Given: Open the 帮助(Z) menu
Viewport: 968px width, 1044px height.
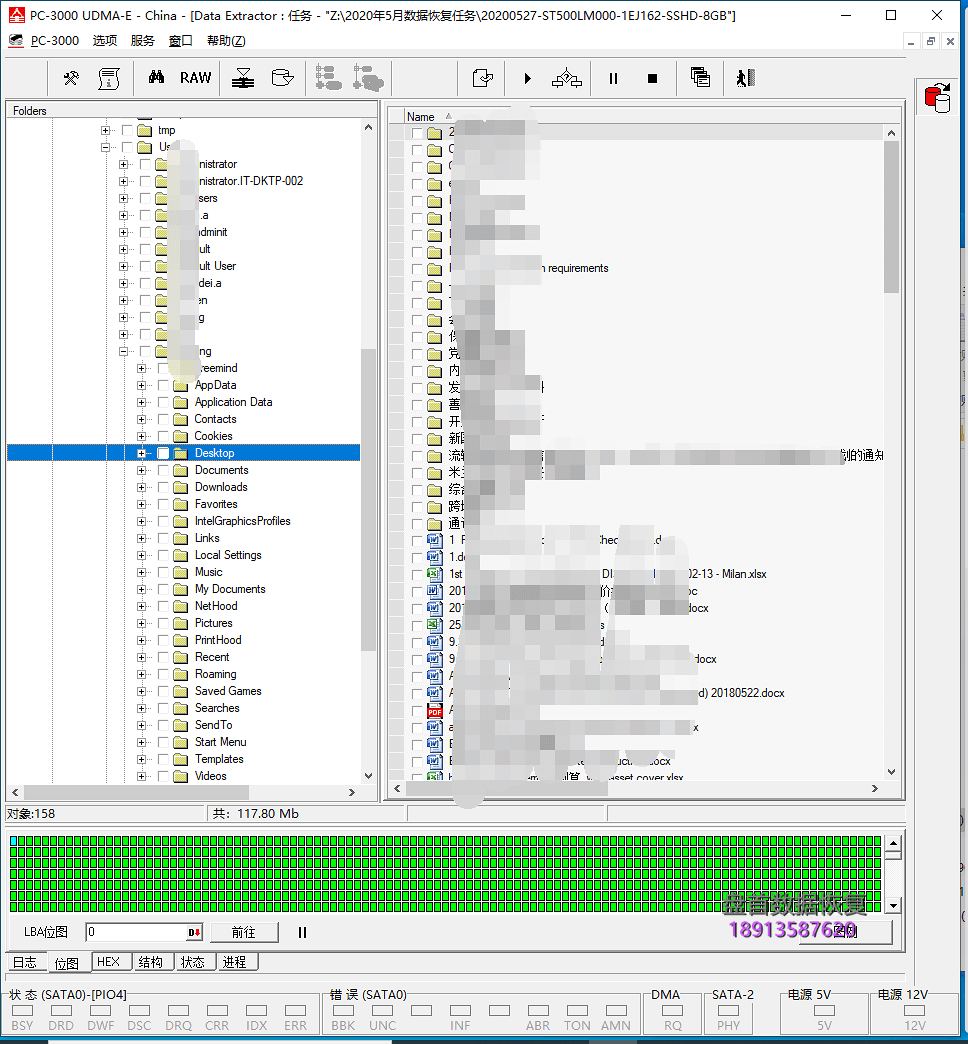Looking at the screenshot, I should pyautogui.click(x=226, y=41).
